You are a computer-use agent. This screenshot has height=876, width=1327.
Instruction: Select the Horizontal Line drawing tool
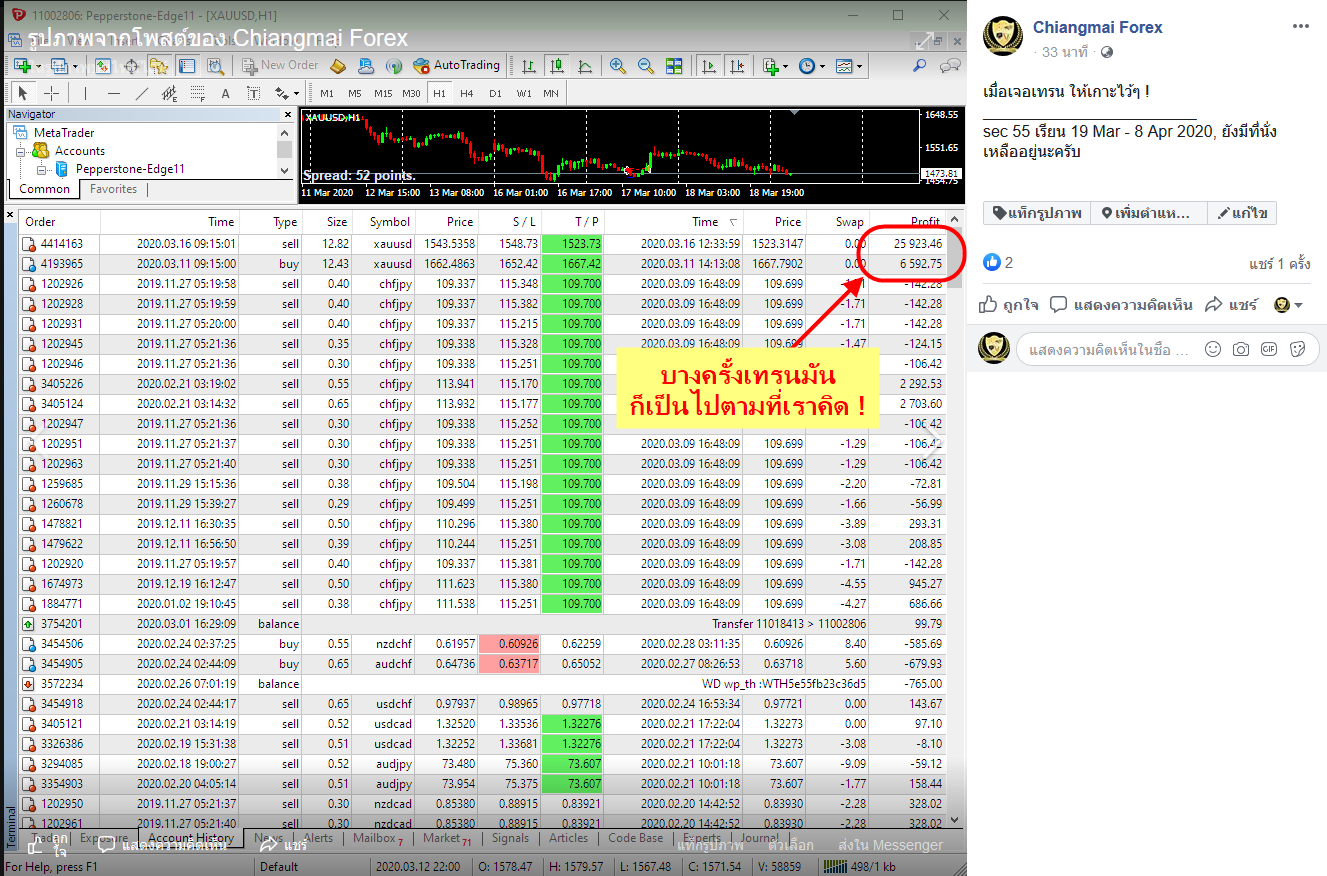(x=114, y=94)
